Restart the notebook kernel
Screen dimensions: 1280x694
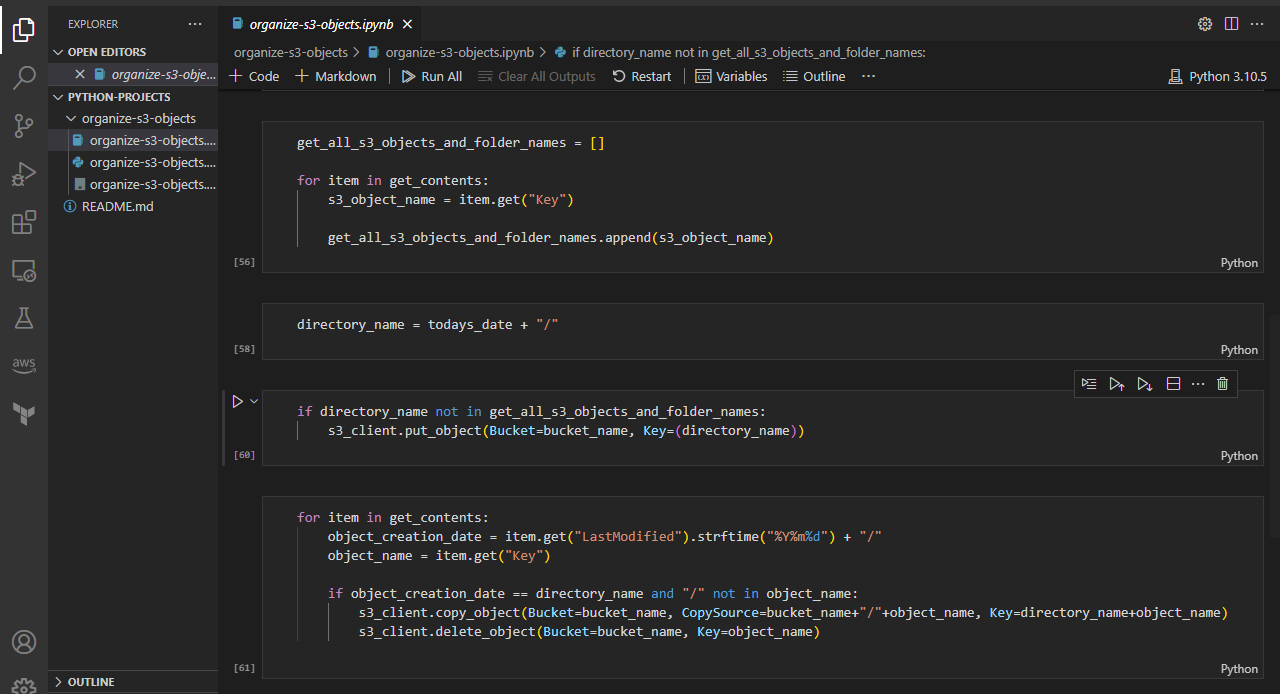coord(642,76)
